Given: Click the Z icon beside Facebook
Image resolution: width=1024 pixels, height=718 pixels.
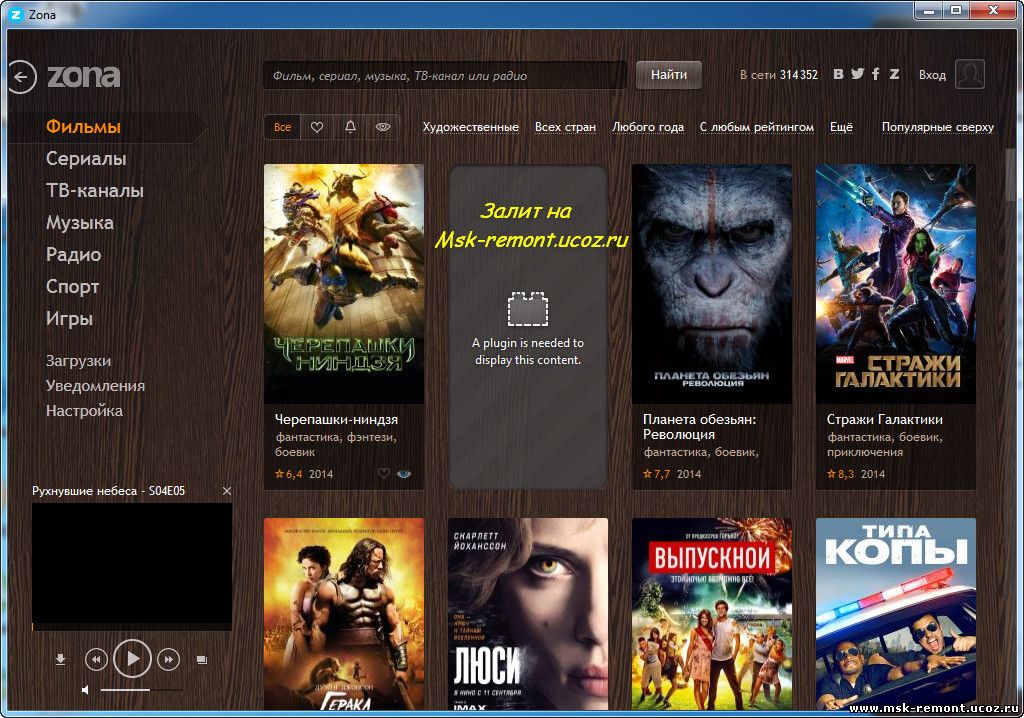Looking at the screenshot, I should point(894,74).
